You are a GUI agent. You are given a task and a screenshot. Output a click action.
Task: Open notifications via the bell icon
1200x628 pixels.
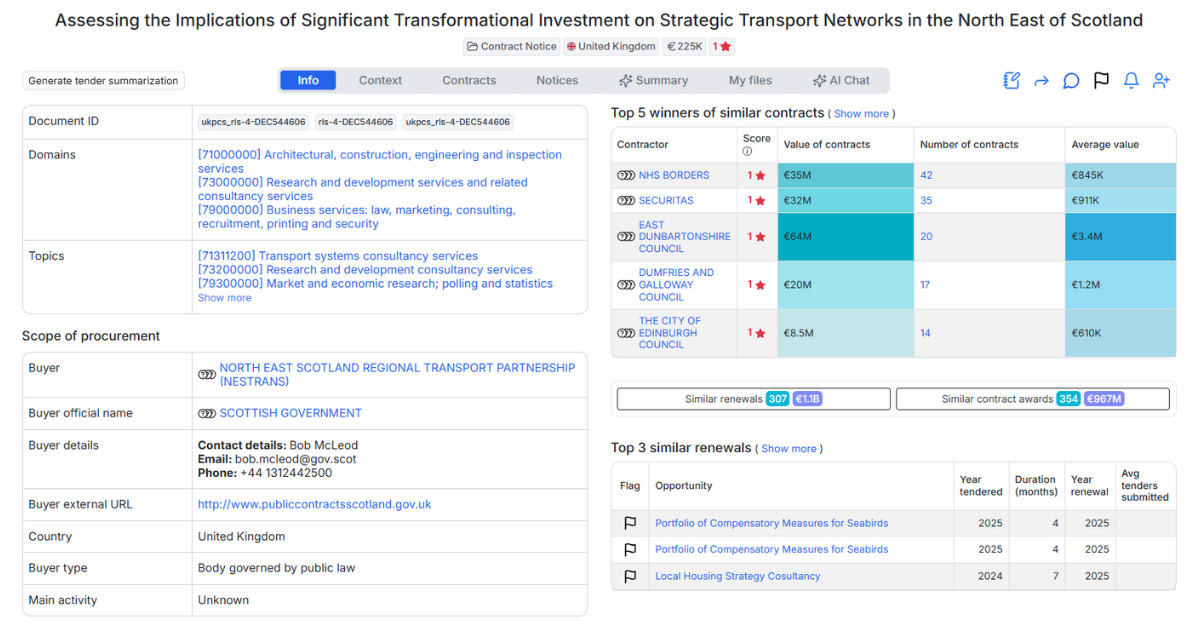tap(1131, 81)
